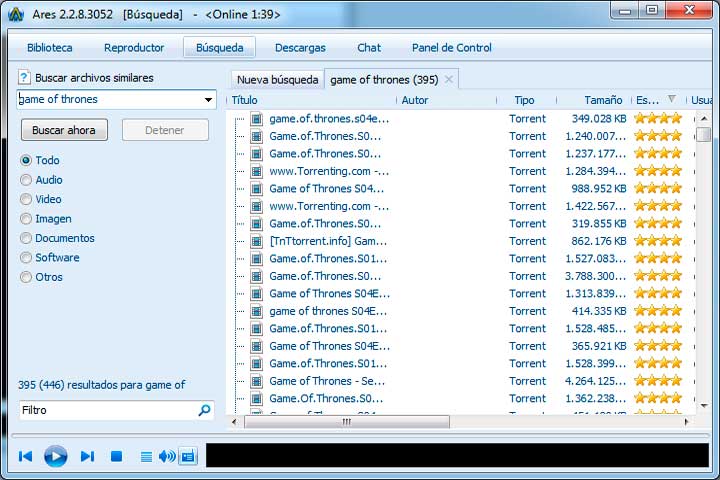Play the current media with the play button
The width and height of the screenshot is (720, 480).
56,456
